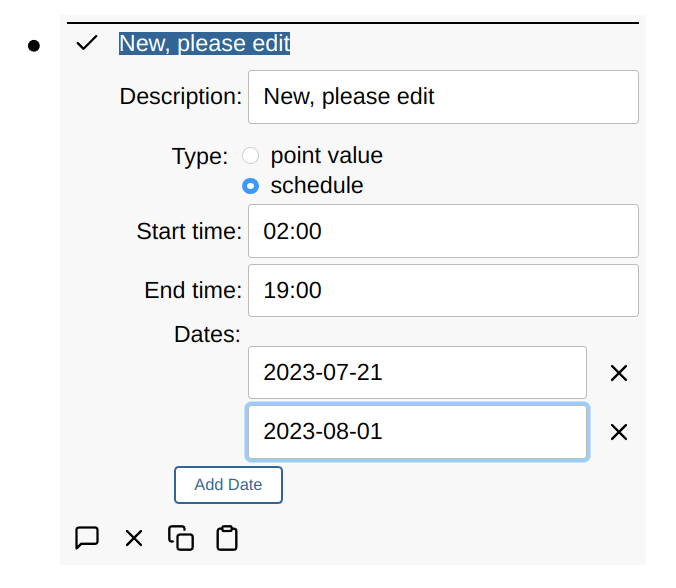Image resolution: width=676 pixels, height=588 pixels.
Task: Click the checkmark icon beside the title
Action: pos(87,44)
